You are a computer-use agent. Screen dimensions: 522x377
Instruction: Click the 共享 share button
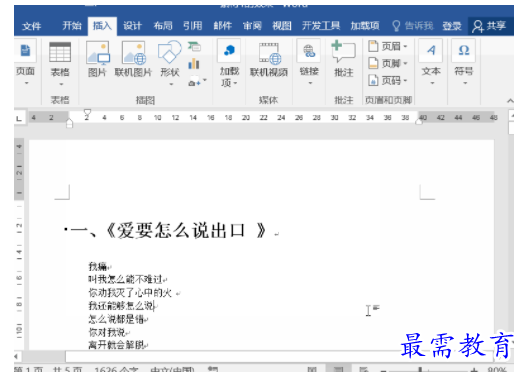tap(489, 26)
